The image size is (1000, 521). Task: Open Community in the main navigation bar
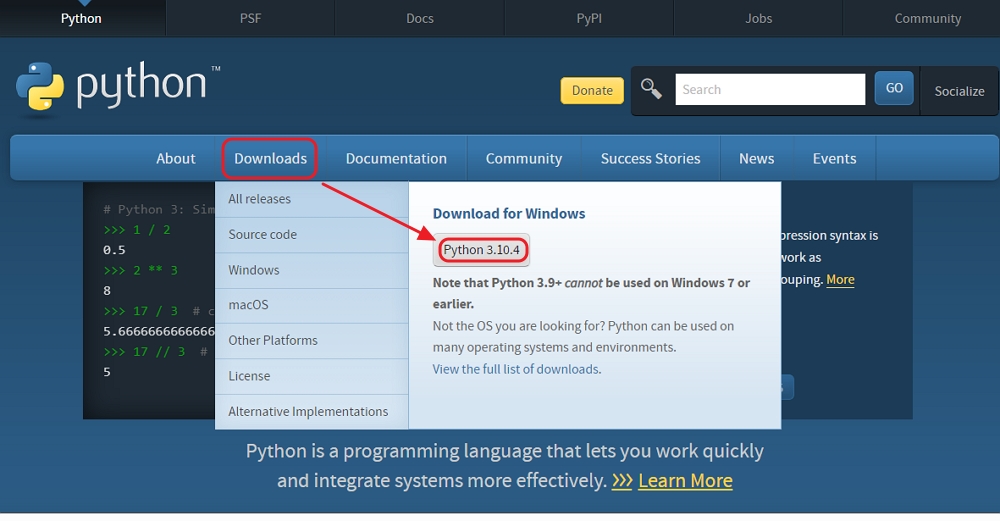pyautogui.click(x=524, y=158)
